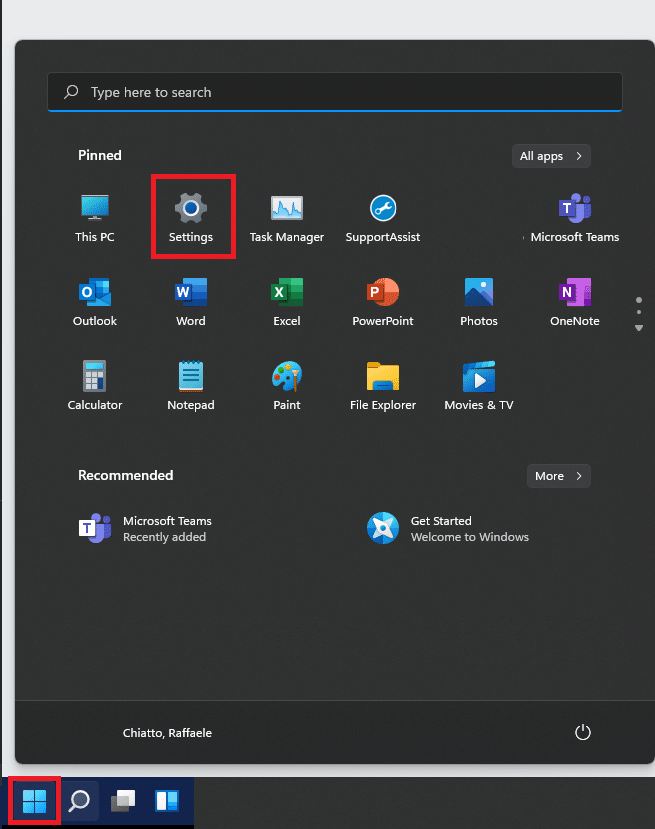Viewport: 655px width, 829px height.
Task: Open taskbar Search
Action: 80,801
